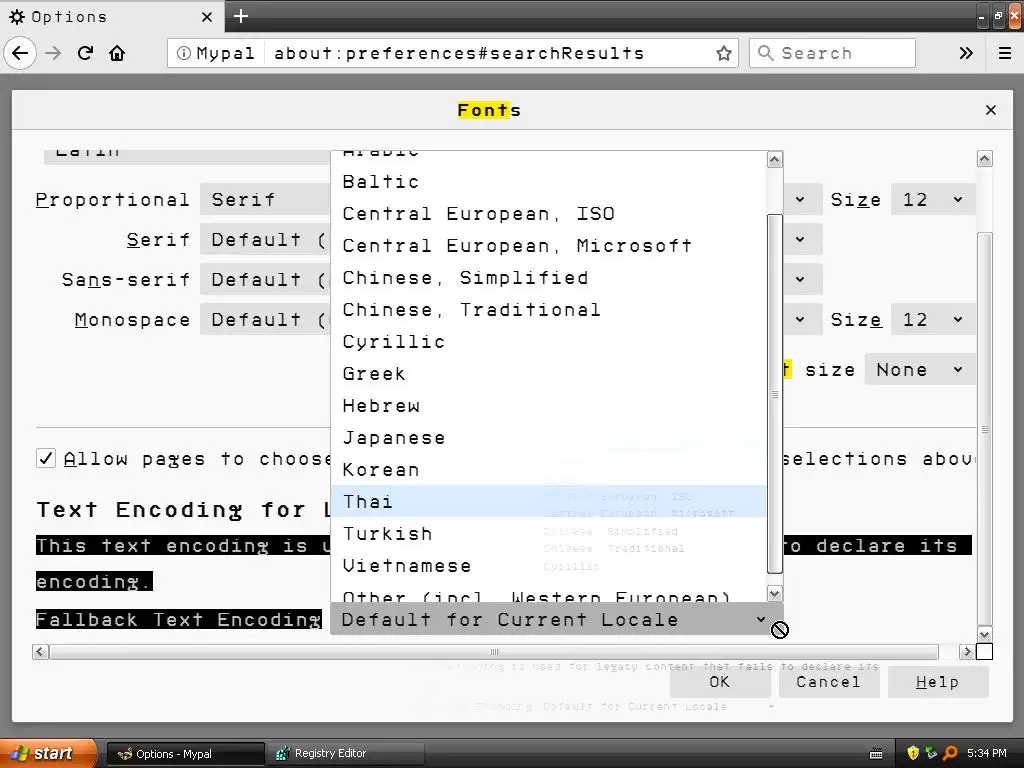Reload the page with the refresh icon
Screen dimensions: 1024x768
pos(86,53)
